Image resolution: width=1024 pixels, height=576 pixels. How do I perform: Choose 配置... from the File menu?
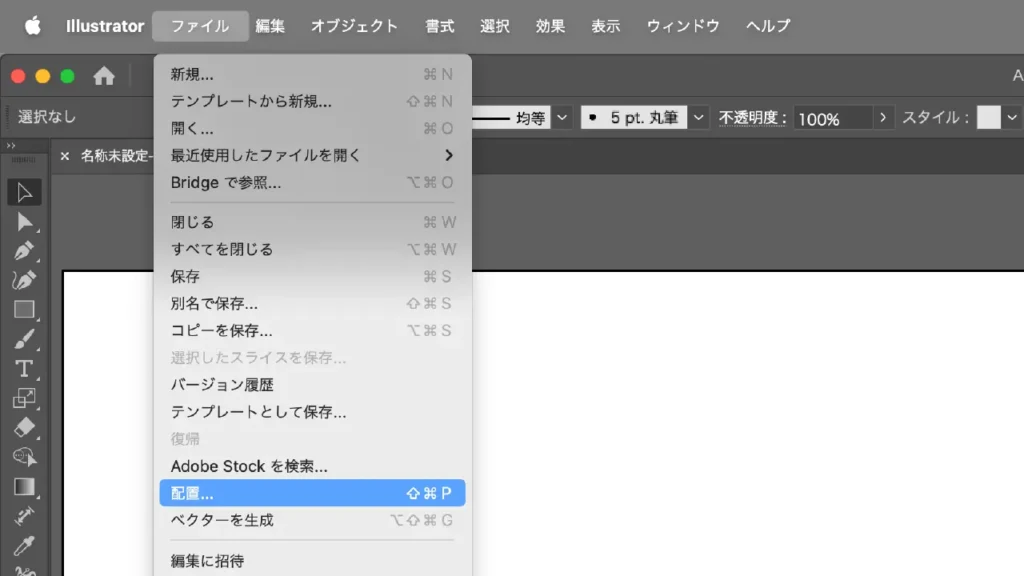312,493
